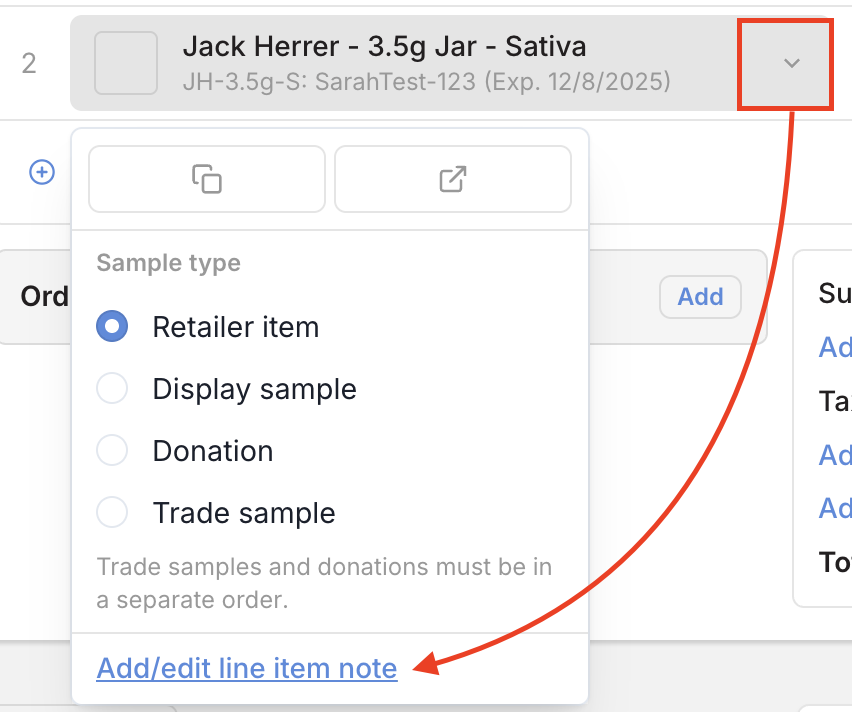Select the Retailer item sample type
Image resolution: width=852 pixels, height=712 pixels.
pos(112,327)
